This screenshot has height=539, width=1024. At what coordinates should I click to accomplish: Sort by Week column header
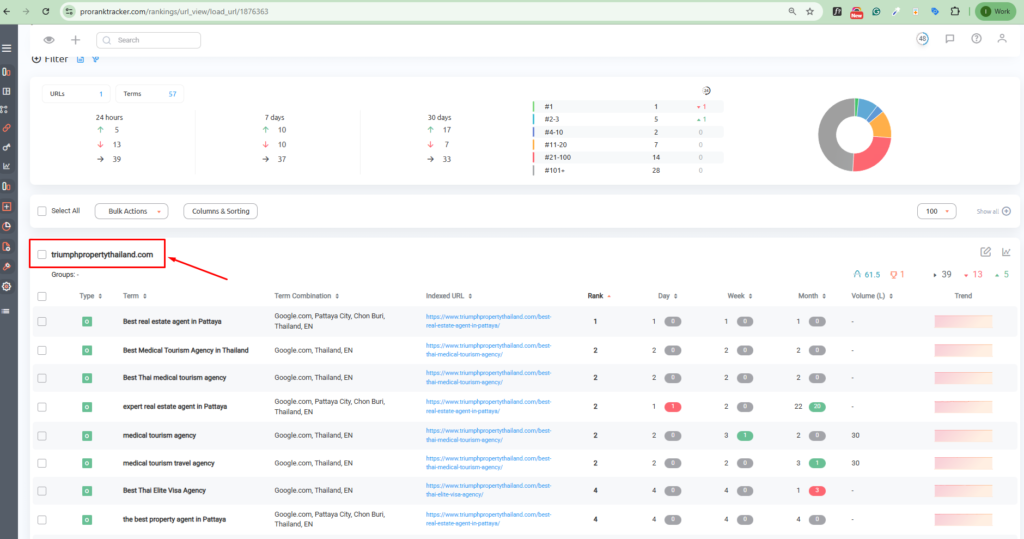740,296
